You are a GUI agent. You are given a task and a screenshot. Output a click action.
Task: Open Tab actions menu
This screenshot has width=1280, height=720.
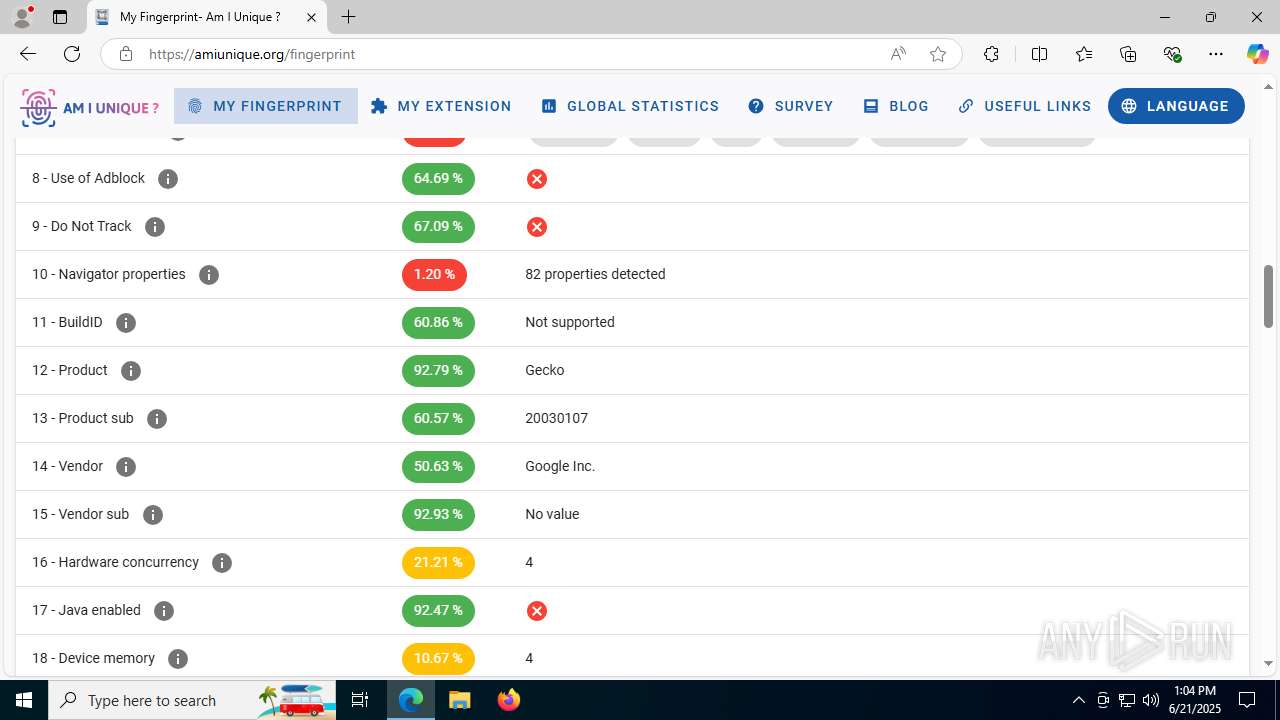point(60,17)
